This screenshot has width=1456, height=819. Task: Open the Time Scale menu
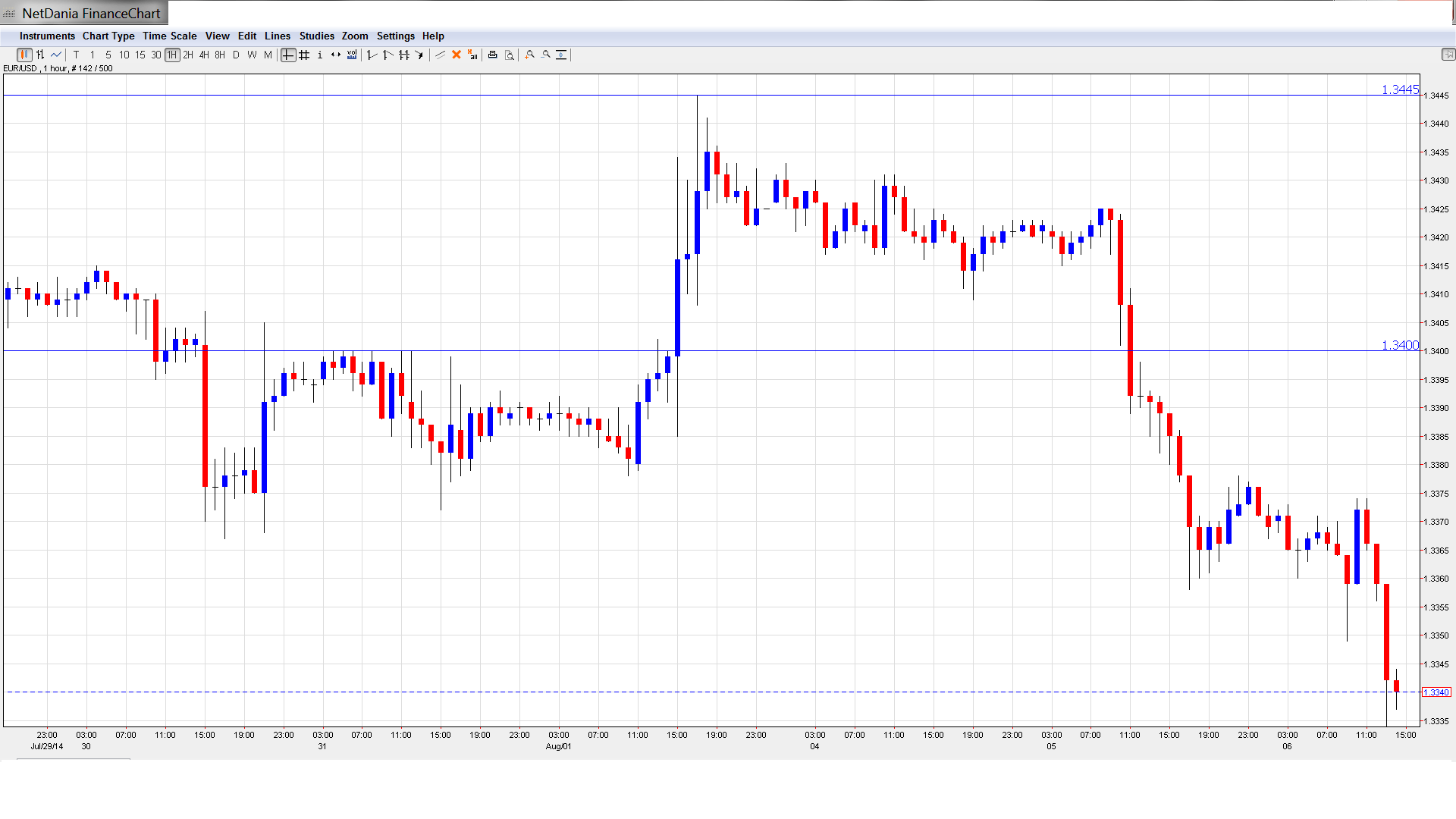tap(169, 36)
